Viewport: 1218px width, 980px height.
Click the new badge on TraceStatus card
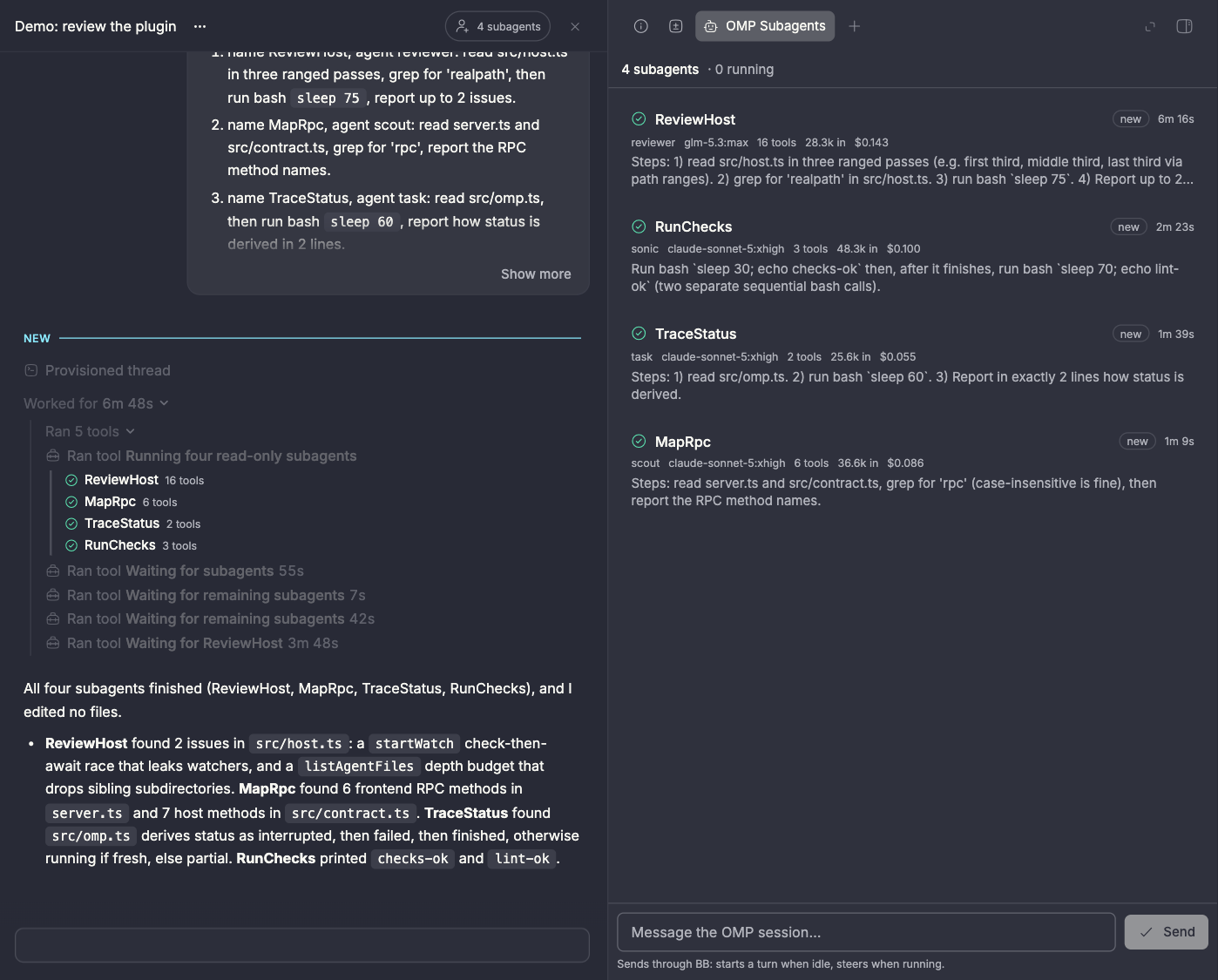(x=1131, y=334)
